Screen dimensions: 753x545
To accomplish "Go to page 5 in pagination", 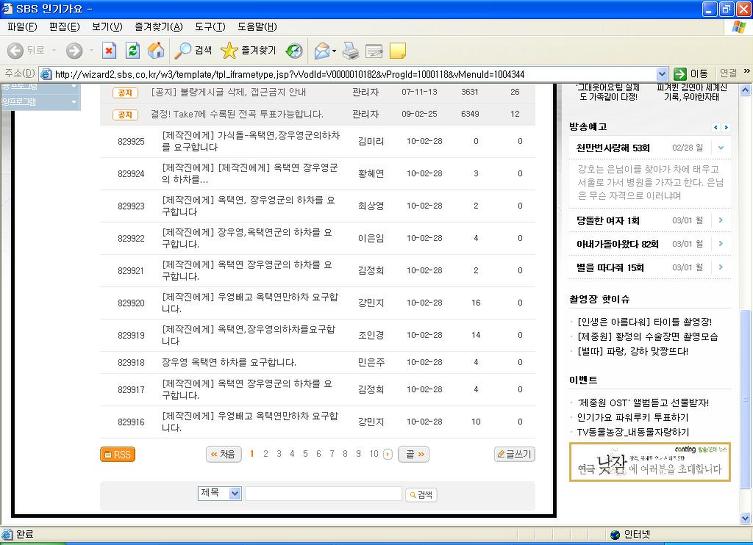I will click(x=305, y=454).
